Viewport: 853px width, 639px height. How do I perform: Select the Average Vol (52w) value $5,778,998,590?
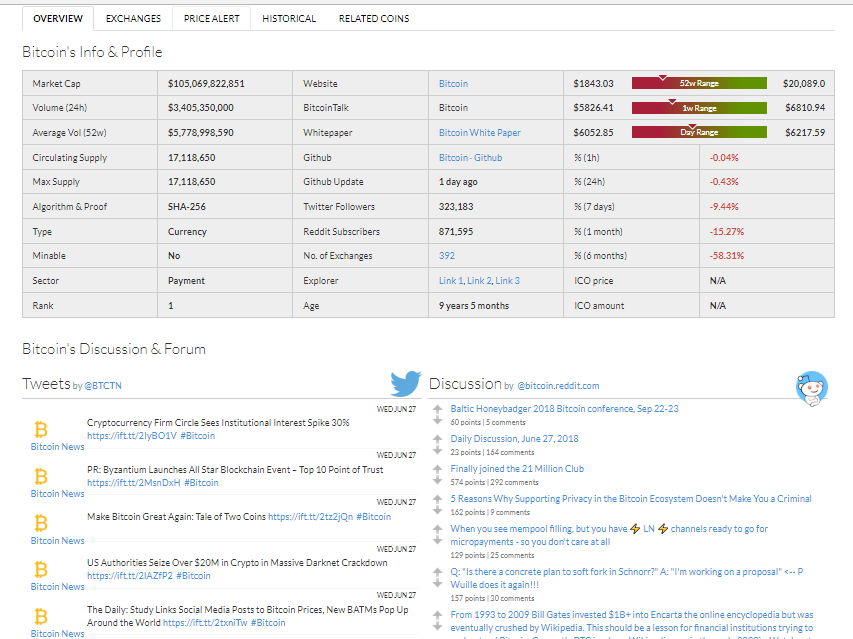point(201,133)
